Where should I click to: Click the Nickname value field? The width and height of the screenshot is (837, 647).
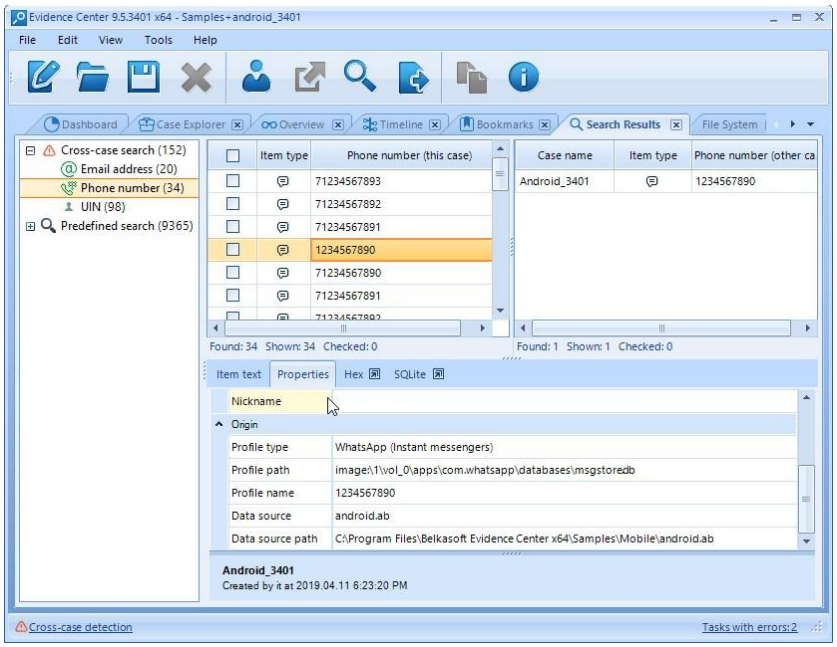click(564, 401)
